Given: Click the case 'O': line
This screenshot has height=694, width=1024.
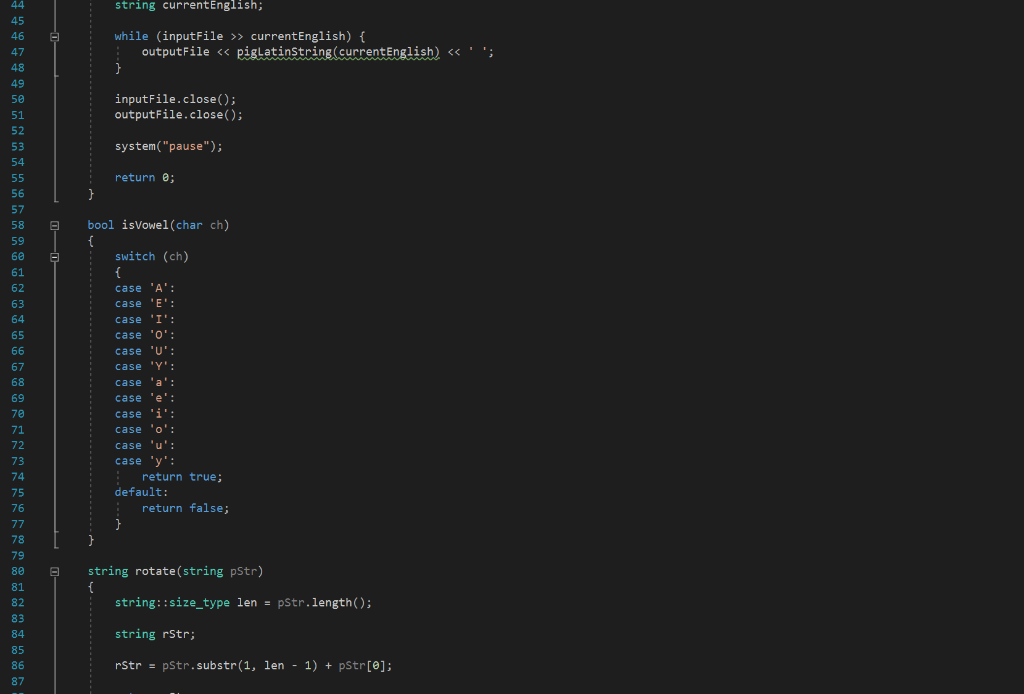Looking at the screenshot, I should 144,335.
